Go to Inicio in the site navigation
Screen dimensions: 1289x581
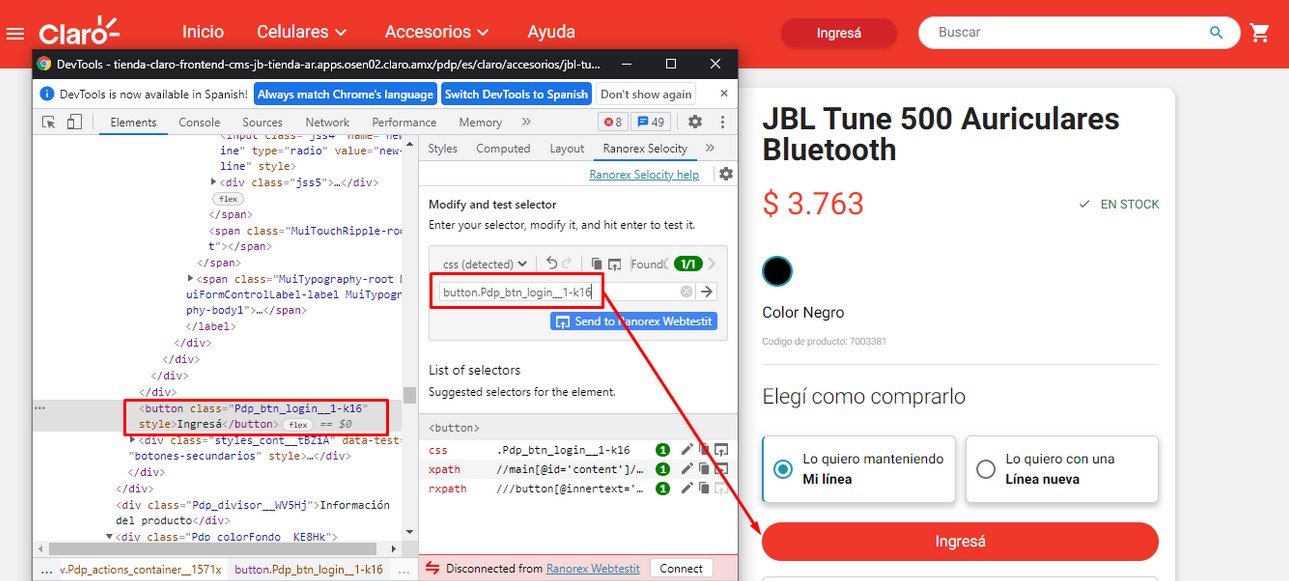pos(203,32)
